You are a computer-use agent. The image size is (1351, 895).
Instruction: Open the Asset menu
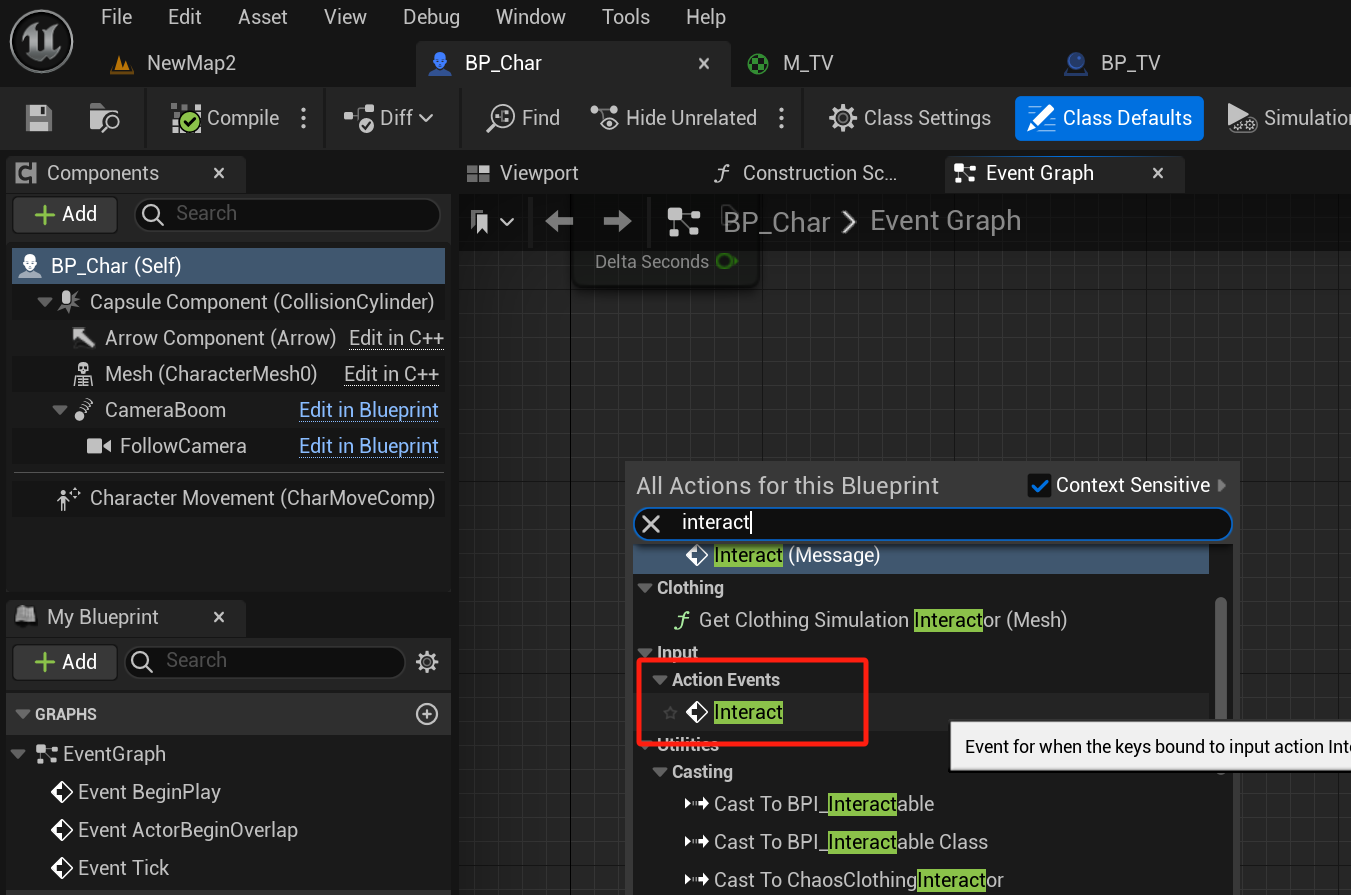[263, 17]
